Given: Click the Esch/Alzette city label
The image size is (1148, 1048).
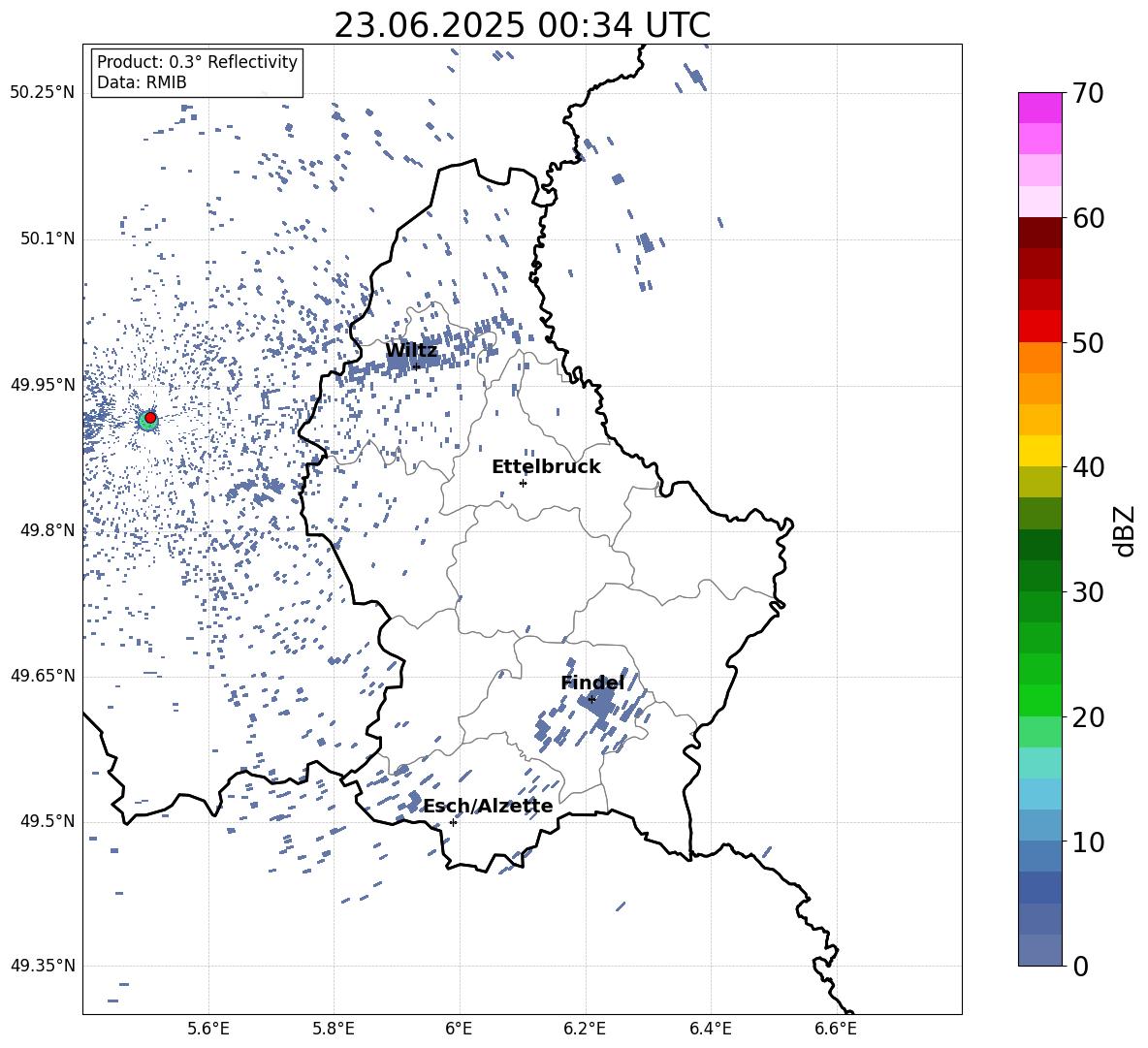Looking at the screenshot, I should click(489, 807).
